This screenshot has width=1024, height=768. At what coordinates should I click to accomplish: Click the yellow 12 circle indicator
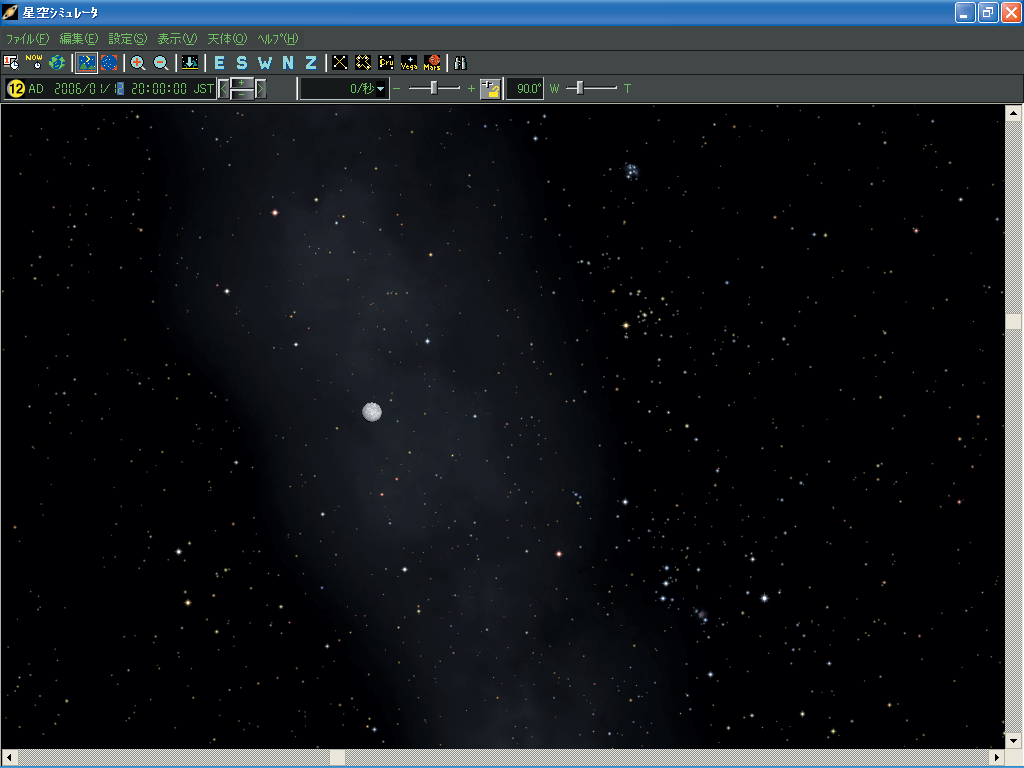(16, 88)
